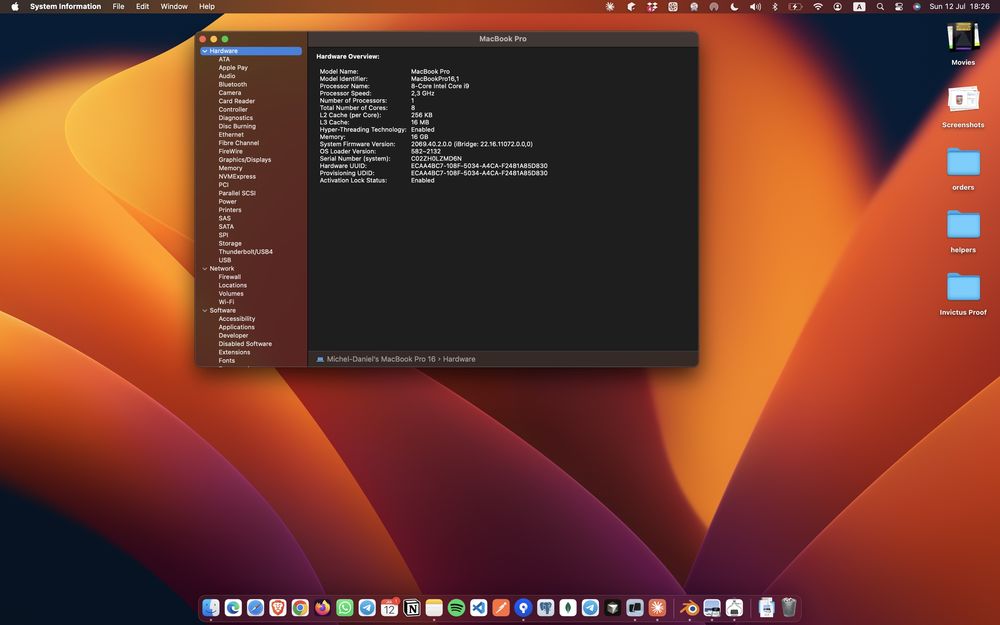The image size is (1000, 625).
Task: Click the Bluetooth icon in menu bar
Action: tap(775, 6)
